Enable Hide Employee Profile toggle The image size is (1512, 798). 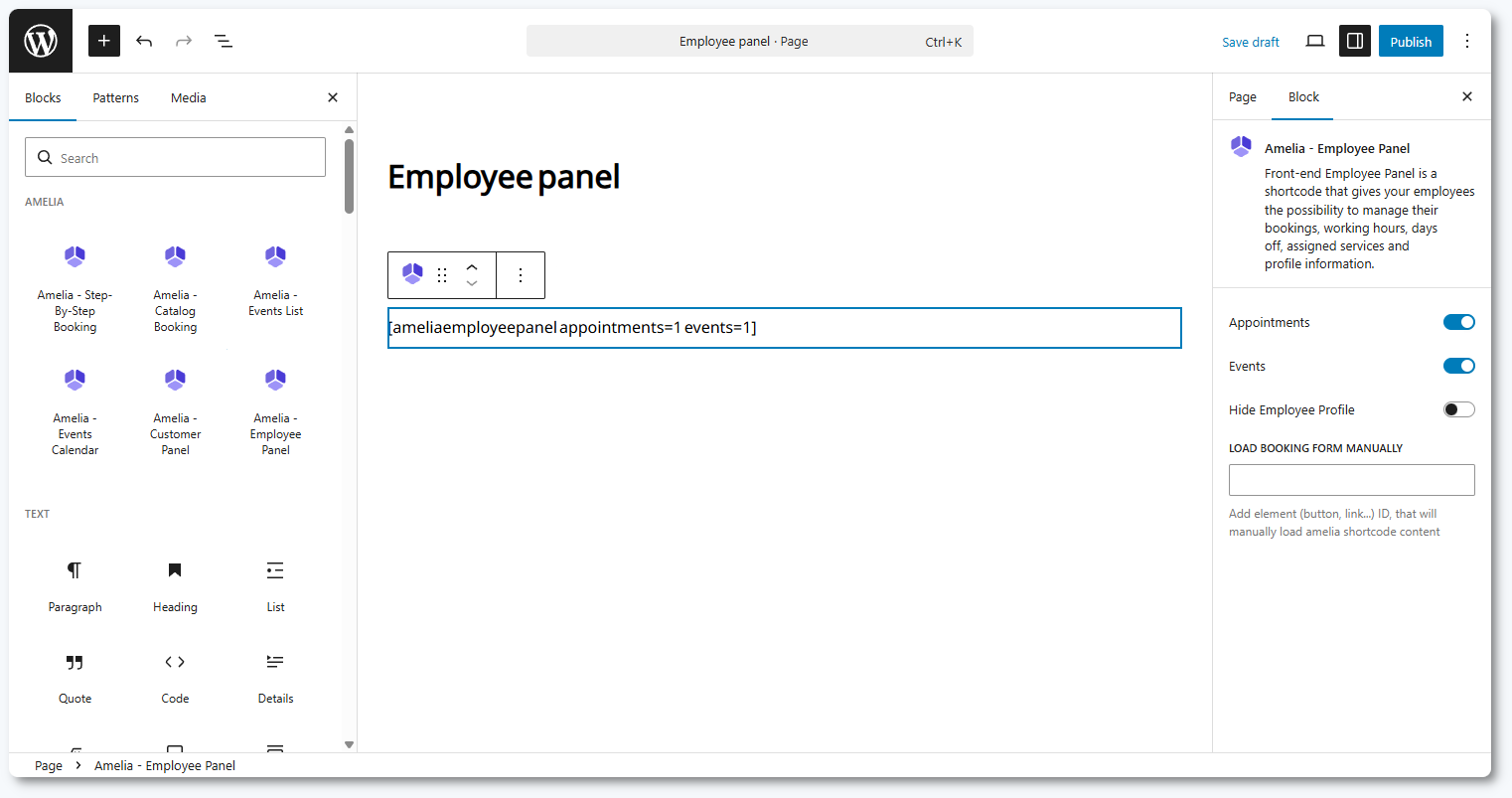click(x=1458, y=409)
